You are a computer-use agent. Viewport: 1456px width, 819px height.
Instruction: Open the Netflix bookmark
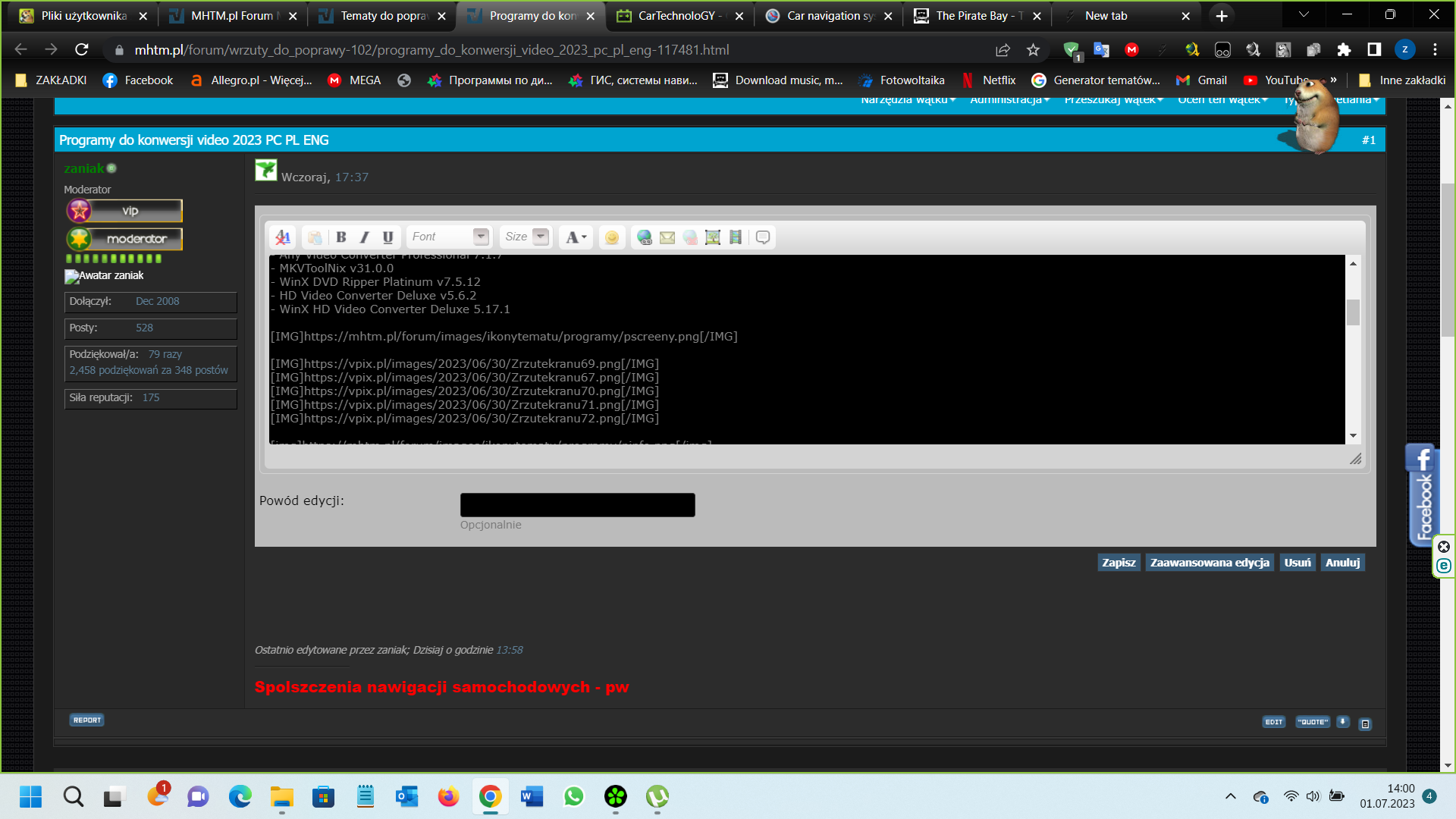989,80
